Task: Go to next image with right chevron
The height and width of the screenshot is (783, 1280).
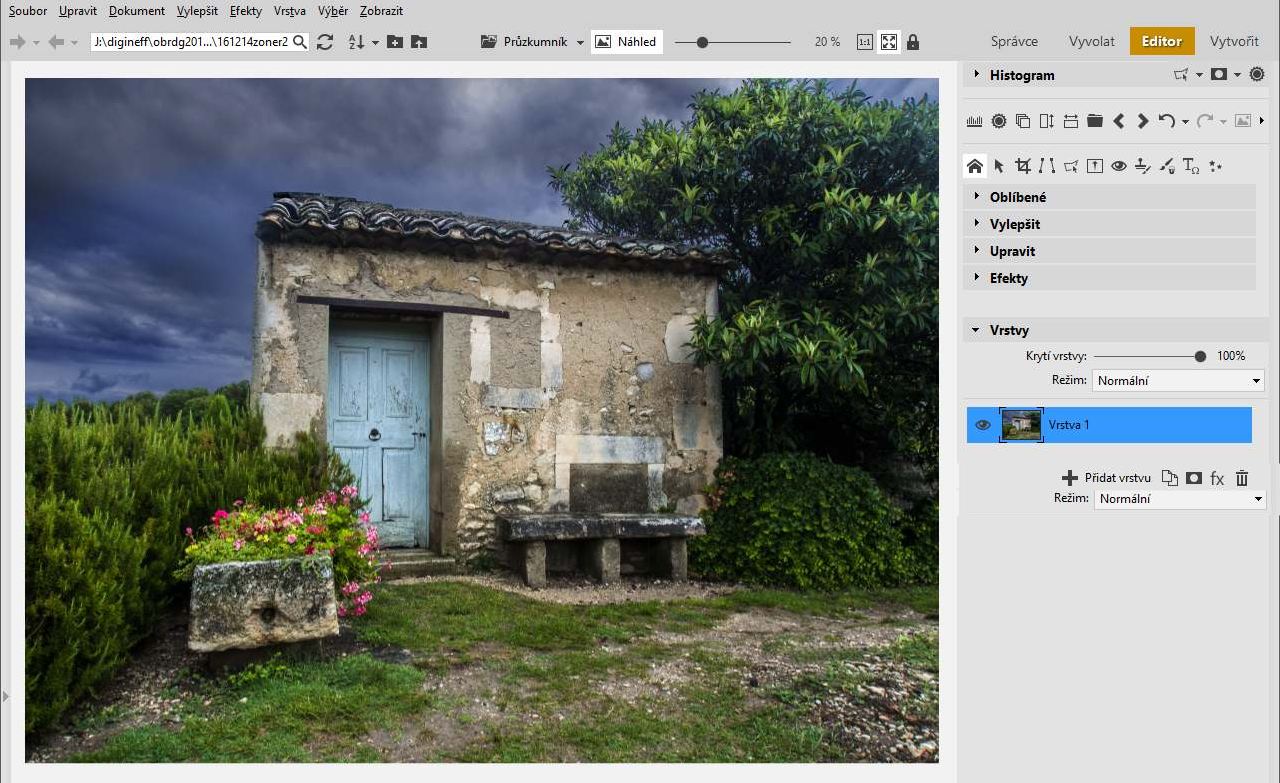Action: tap(1142, 121)
